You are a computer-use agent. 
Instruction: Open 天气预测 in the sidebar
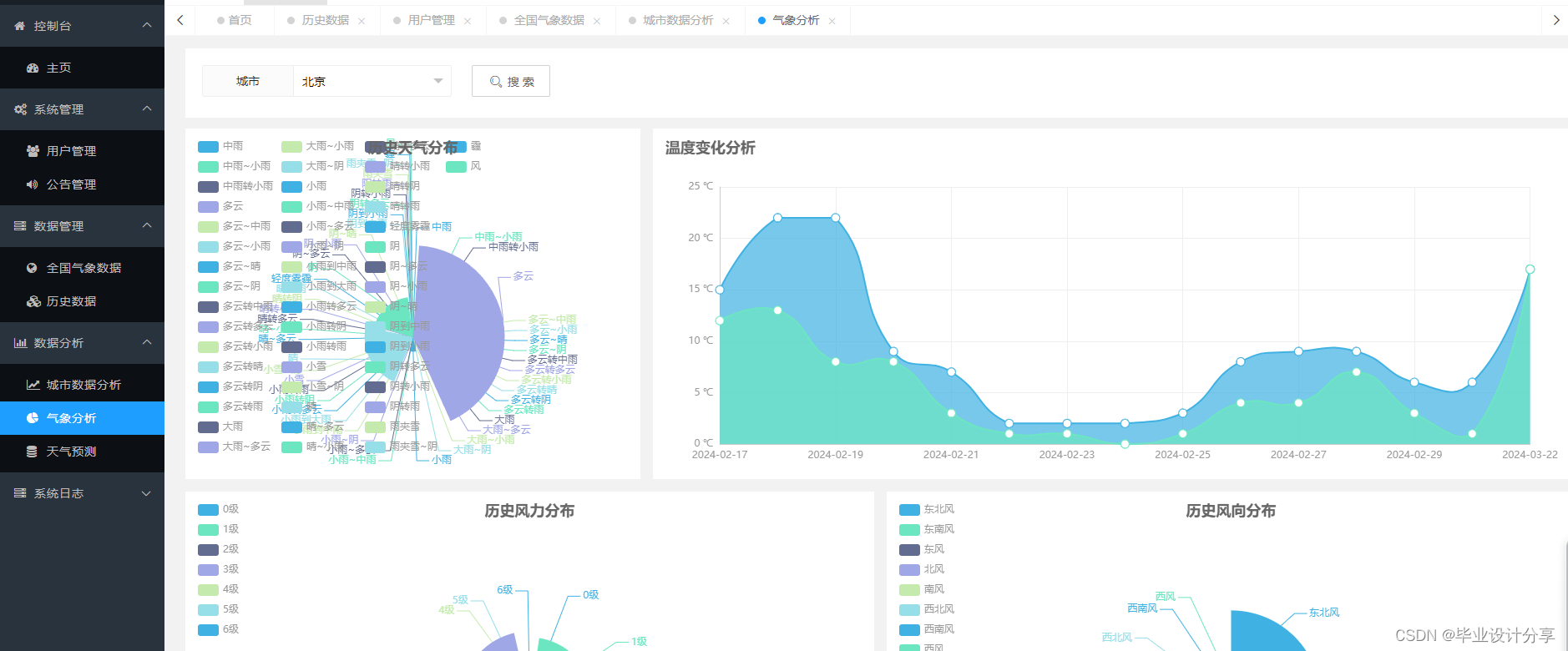82,452
